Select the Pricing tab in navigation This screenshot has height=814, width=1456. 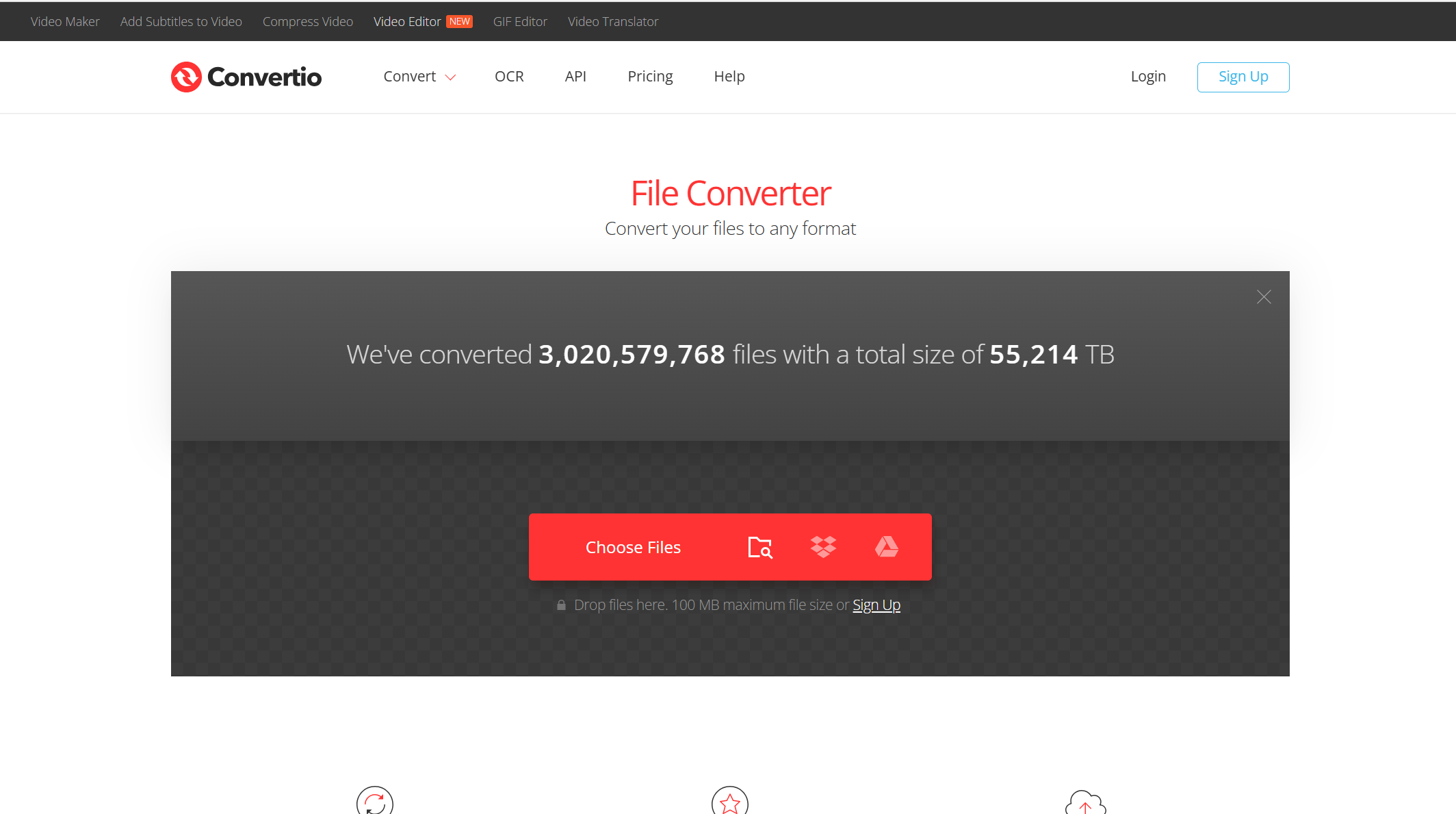[650, 76]
